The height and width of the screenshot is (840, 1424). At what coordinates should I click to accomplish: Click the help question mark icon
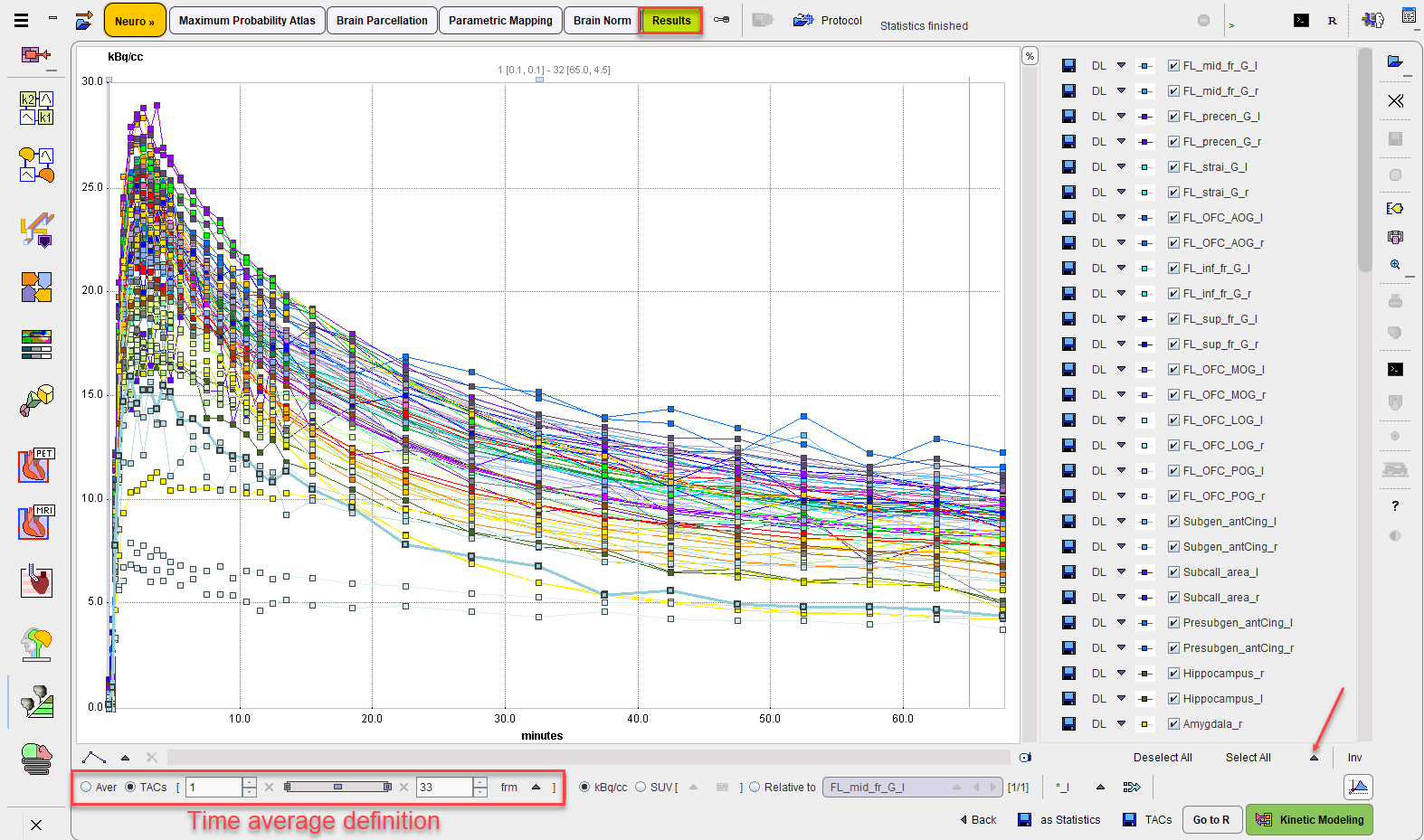pos(1395,505)
